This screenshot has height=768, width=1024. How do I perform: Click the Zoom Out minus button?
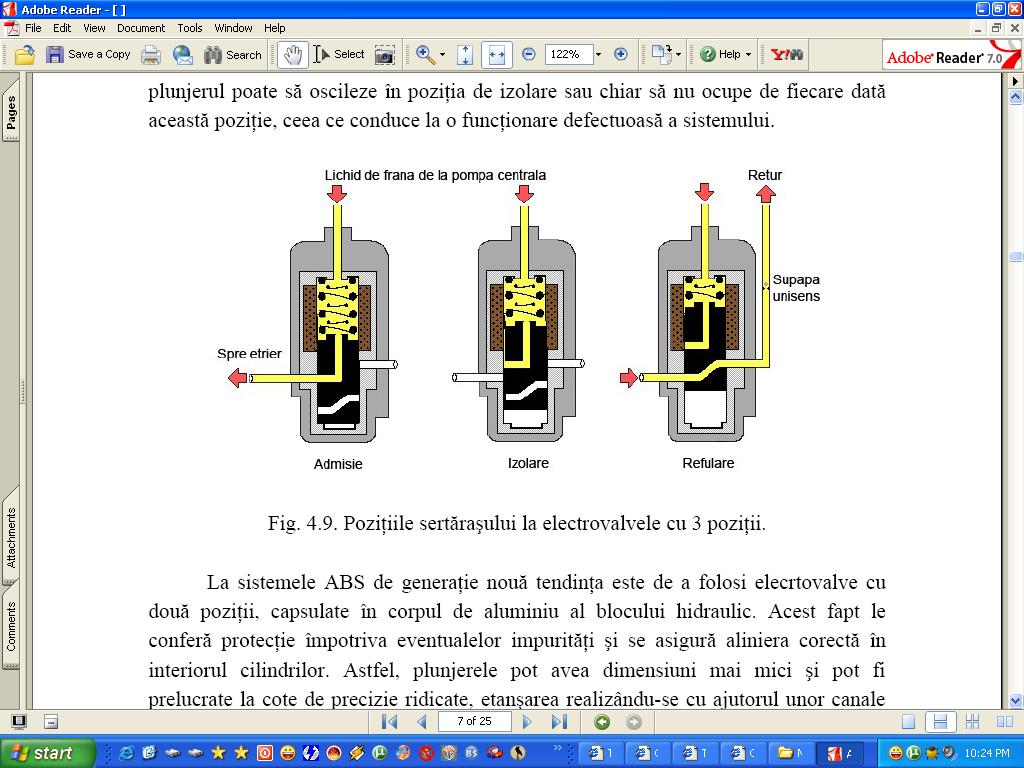pos(529,55)
